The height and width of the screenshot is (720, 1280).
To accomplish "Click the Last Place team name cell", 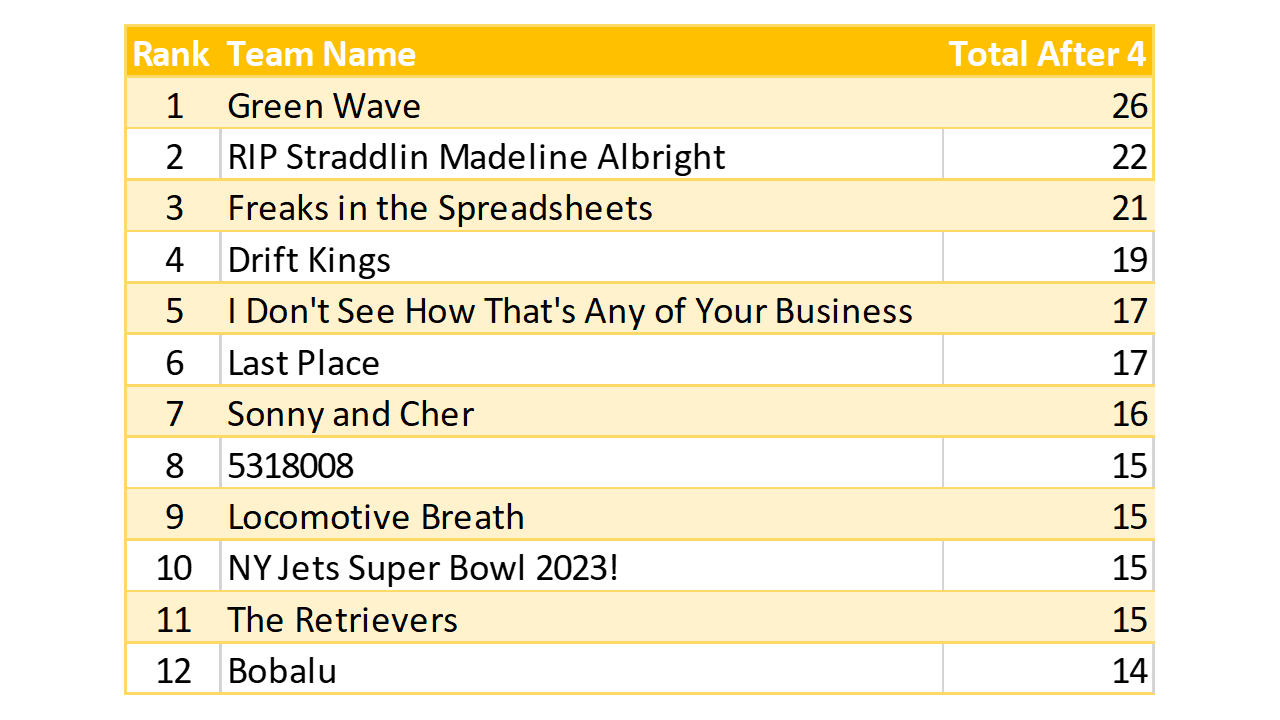I will 303,362.
